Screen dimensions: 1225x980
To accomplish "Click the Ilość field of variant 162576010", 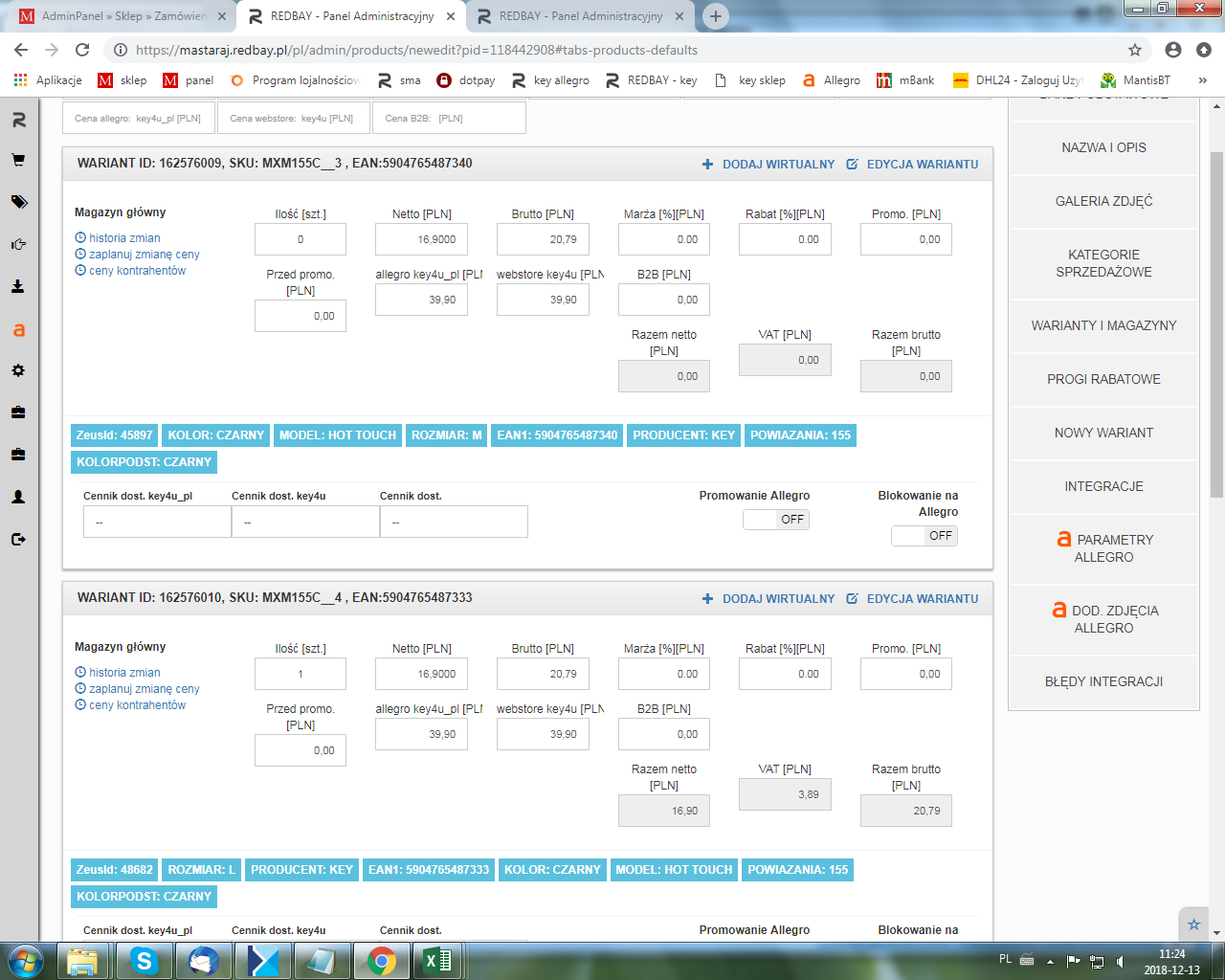I will click(x=301, y=674).
